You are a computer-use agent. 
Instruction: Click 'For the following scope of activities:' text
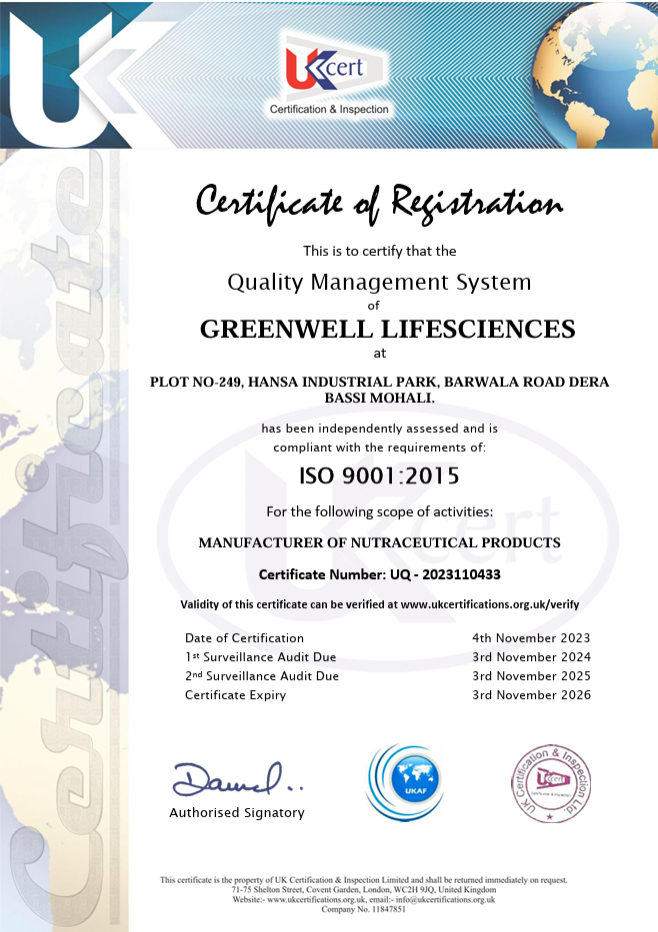coord(379,512)
